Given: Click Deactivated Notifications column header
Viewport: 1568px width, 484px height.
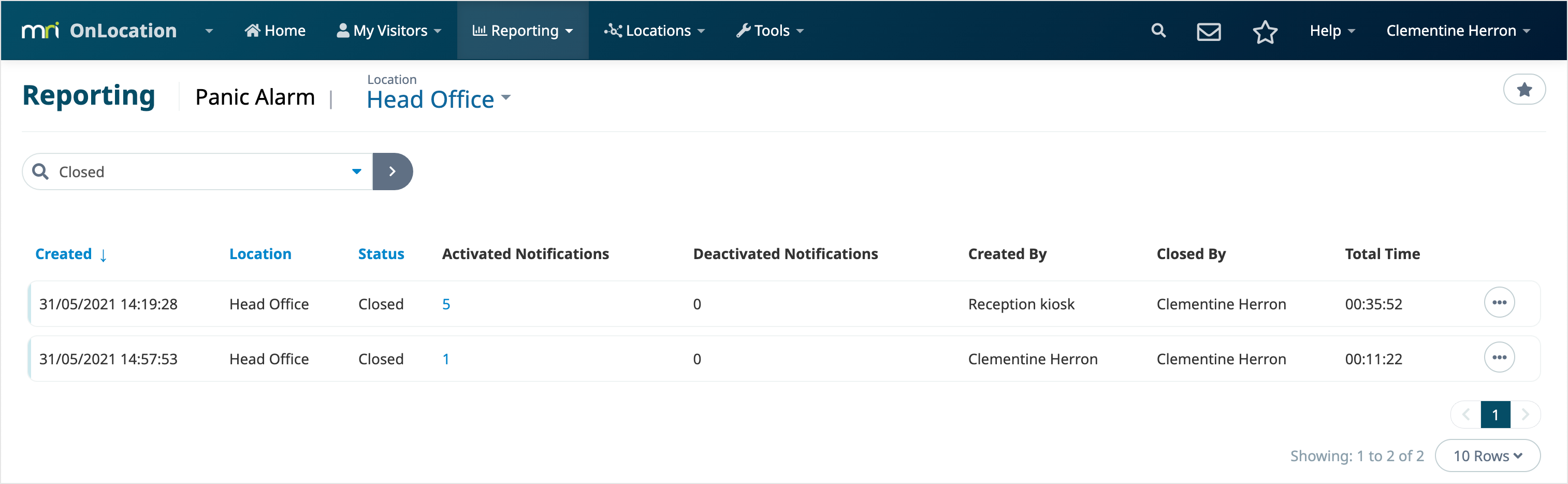Looking at the screenshot, I should (785, 254).
